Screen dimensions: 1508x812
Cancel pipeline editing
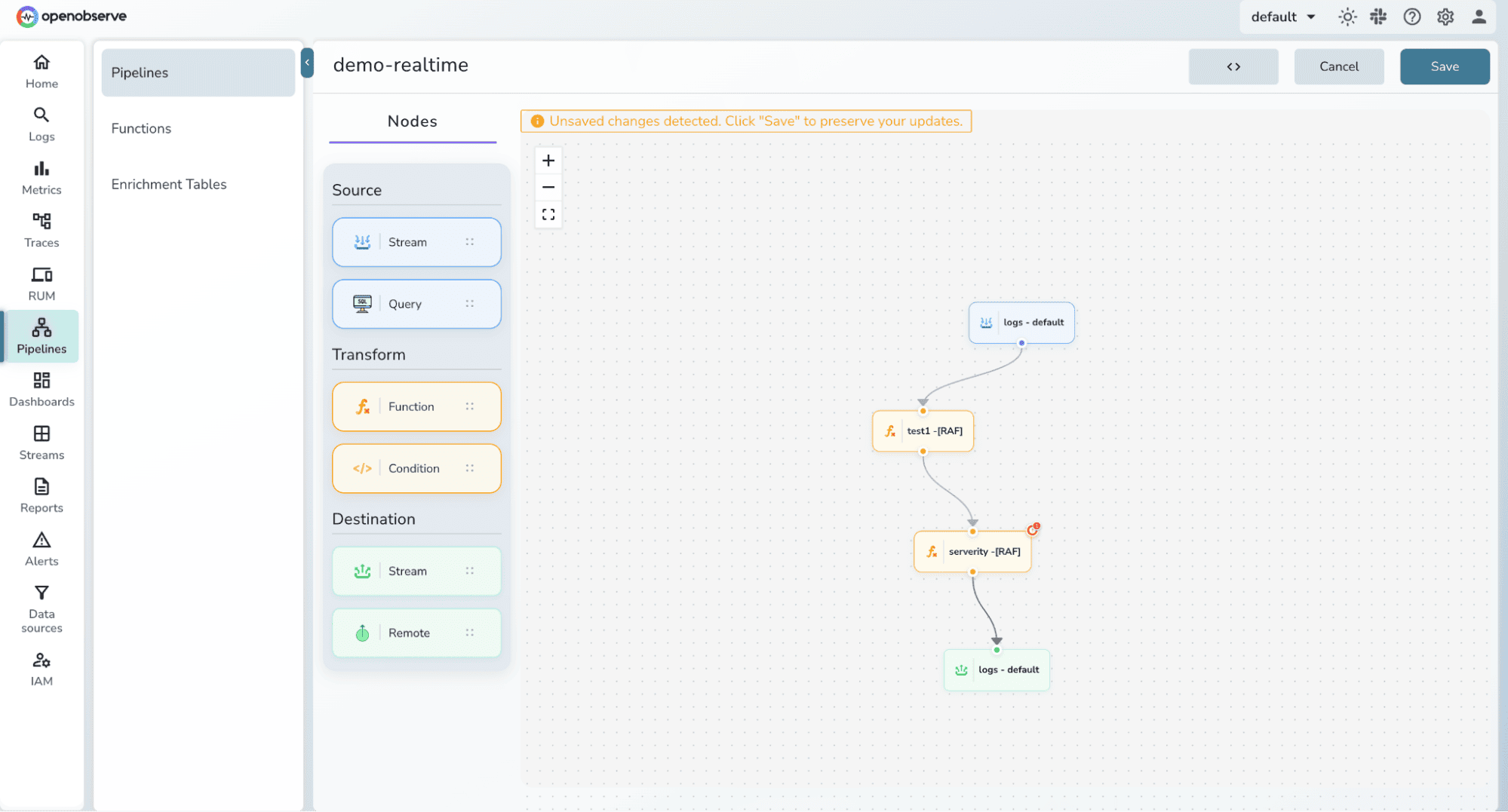coord(1338,66)
